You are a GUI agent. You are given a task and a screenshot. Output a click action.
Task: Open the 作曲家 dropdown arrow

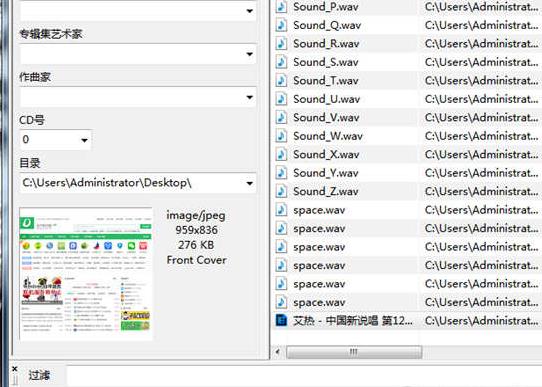click(249, 97)
